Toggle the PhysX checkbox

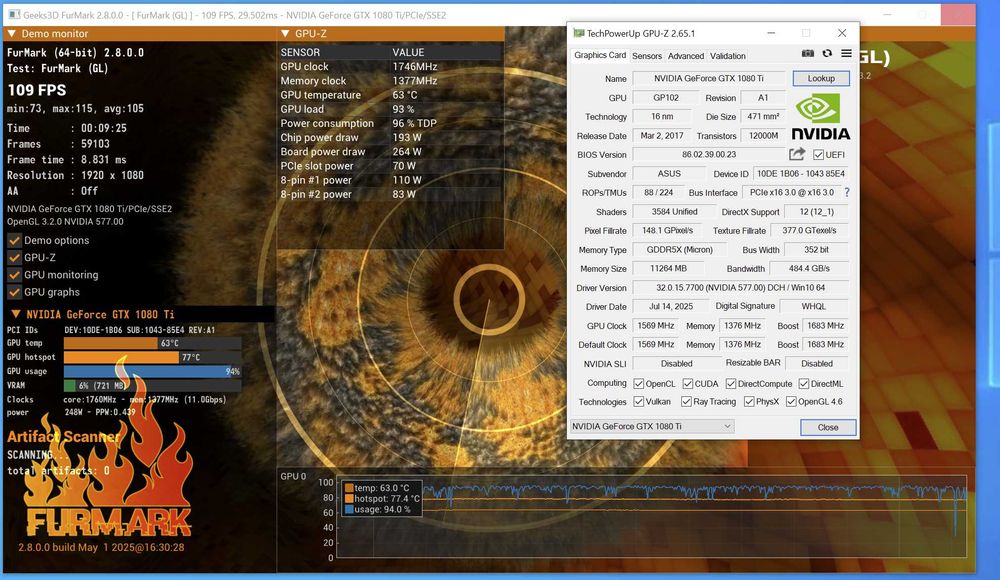pyautogui.click(x=749, y=401)
